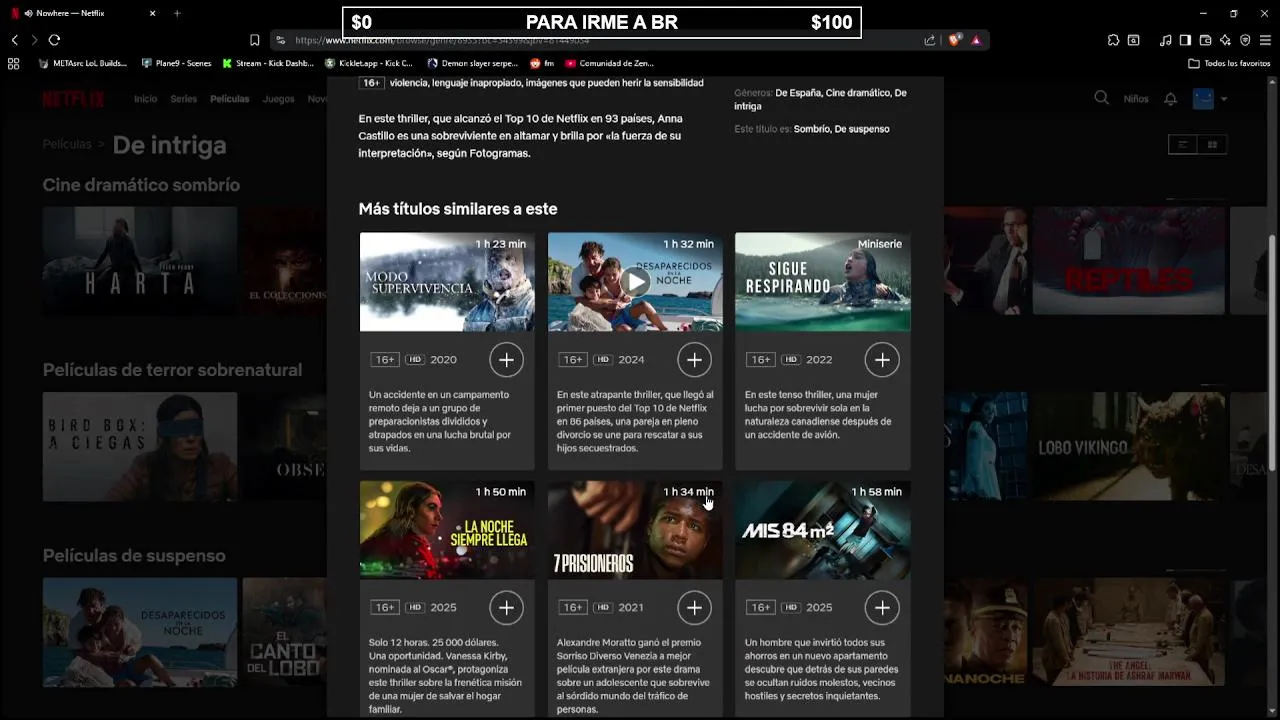Open Brave Playlist music icon
This screenshot has height=720, width=1280.
[1165, 40]
